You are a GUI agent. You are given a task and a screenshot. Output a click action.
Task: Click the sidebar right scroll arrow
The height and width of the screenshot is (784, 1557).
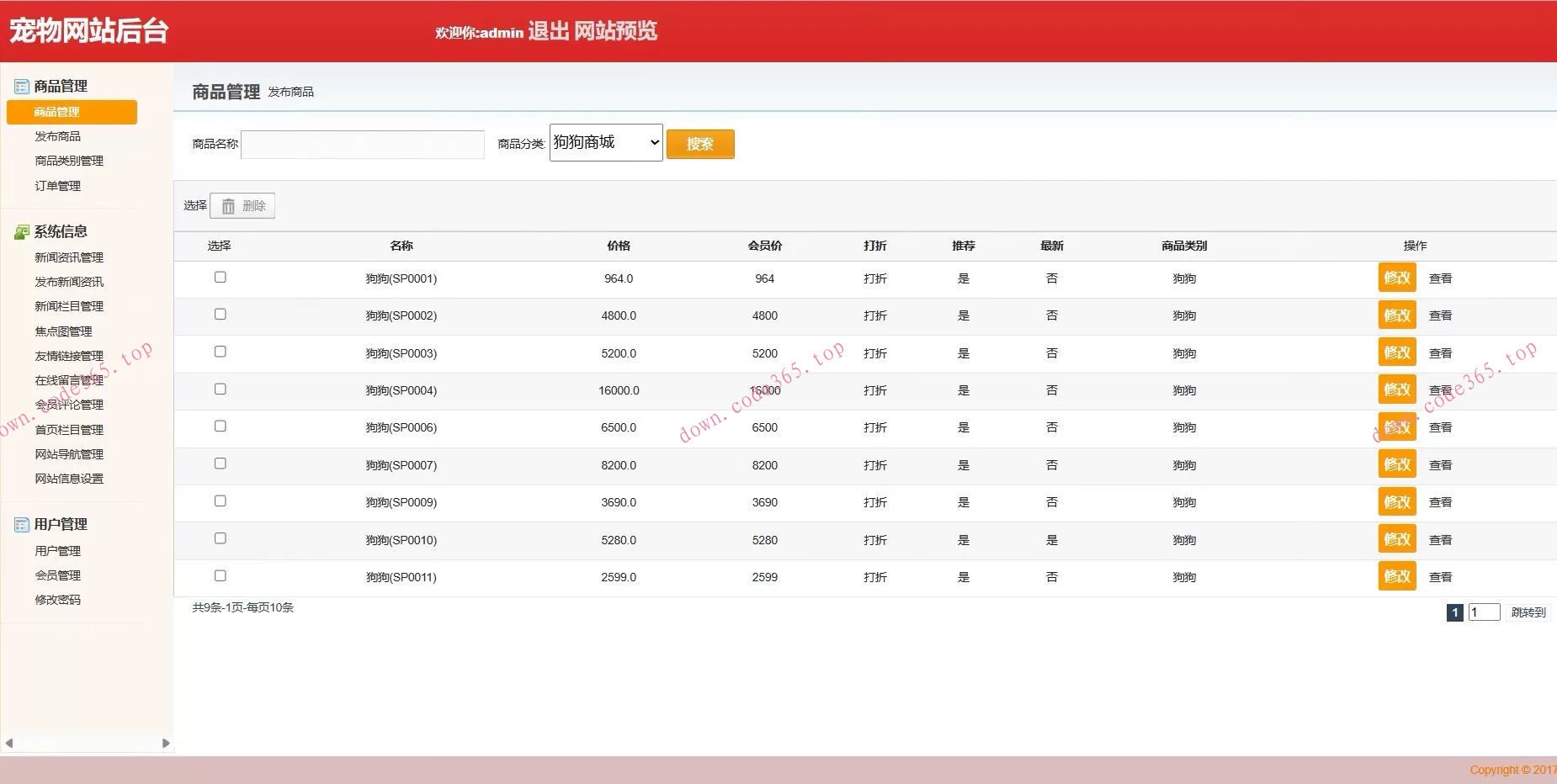pos(166,744)
